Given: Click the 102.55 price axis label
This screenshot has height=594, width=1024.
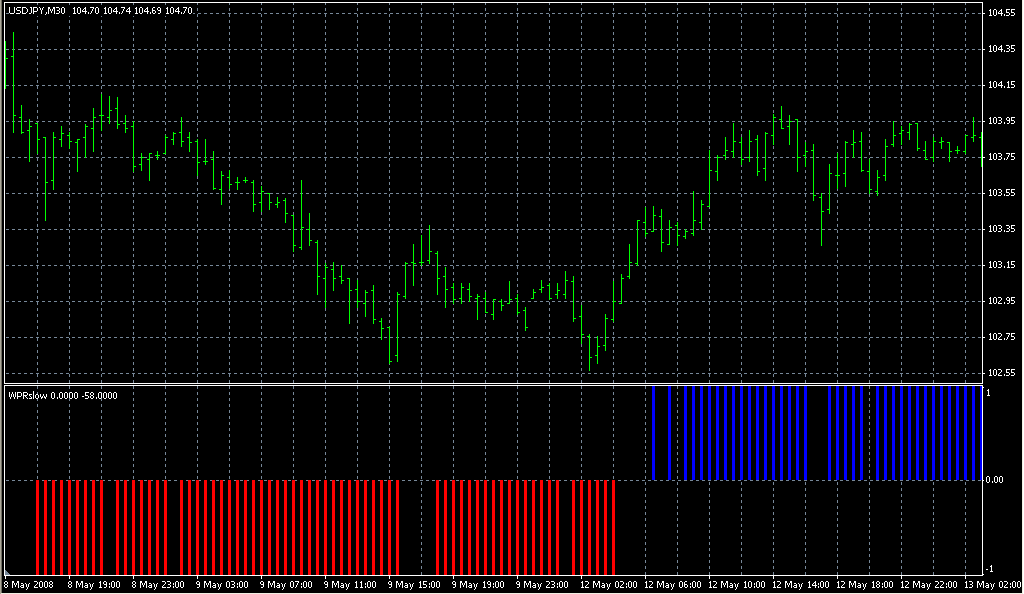Looking at the screenshot, I should [1002, 373].
